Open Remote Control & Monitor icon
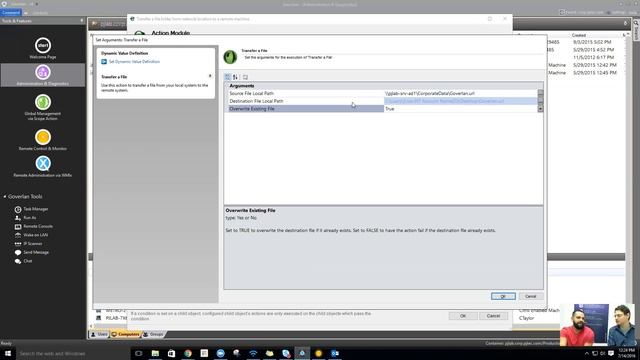The width and height of the screenshot is (640, 360). pos(43,137)
